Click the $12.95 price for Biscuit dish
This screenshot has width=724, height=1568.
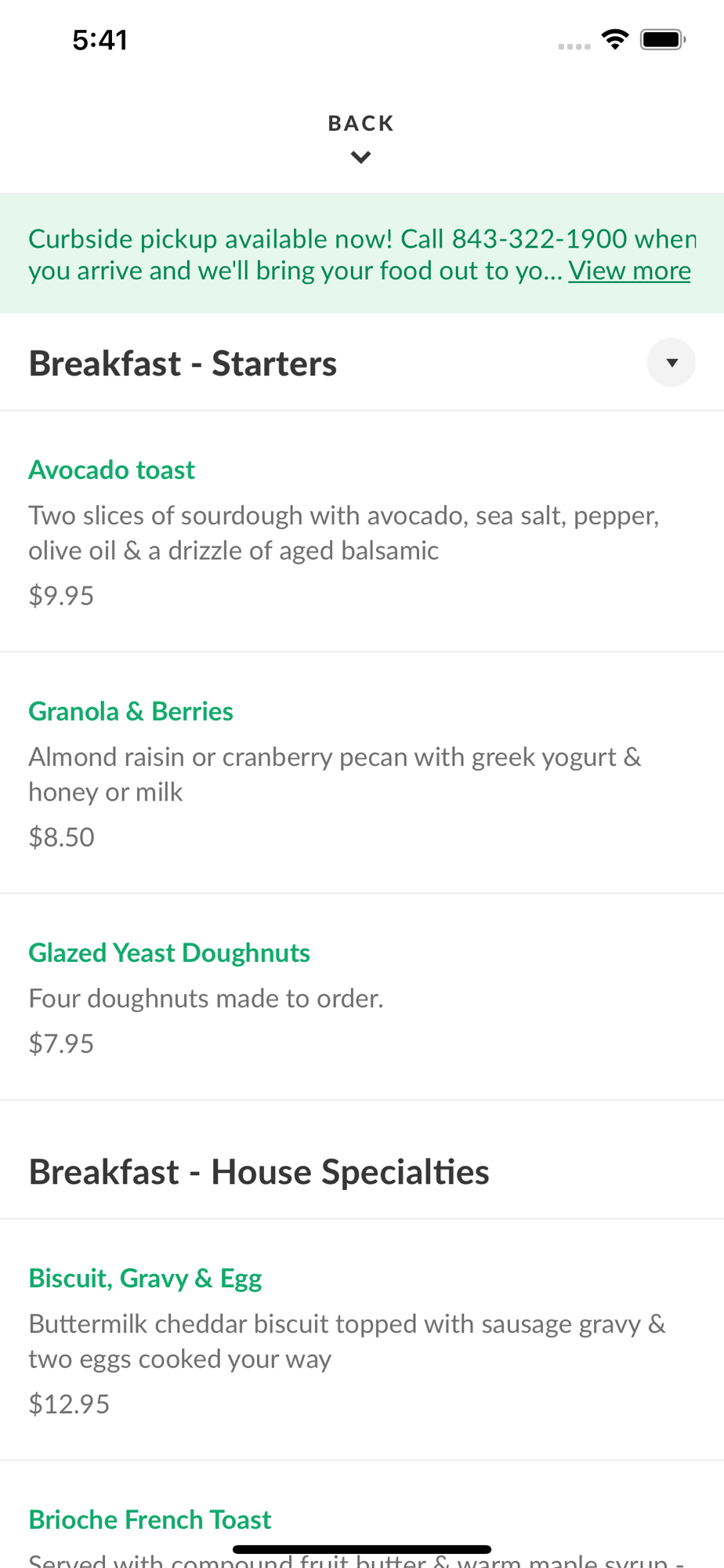tap(69, 1404)
